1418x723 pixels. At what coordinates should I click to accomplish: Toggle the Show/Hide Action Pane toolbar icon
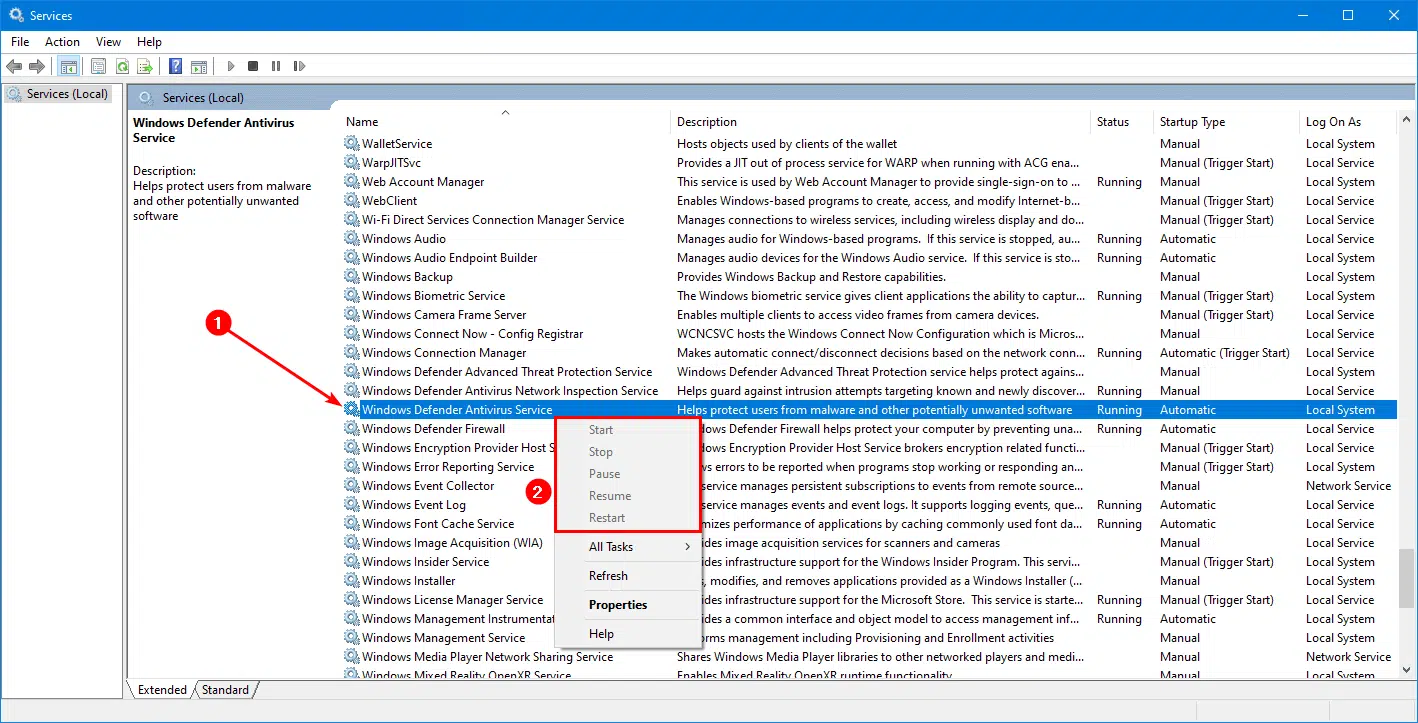[x=199, y=66]
